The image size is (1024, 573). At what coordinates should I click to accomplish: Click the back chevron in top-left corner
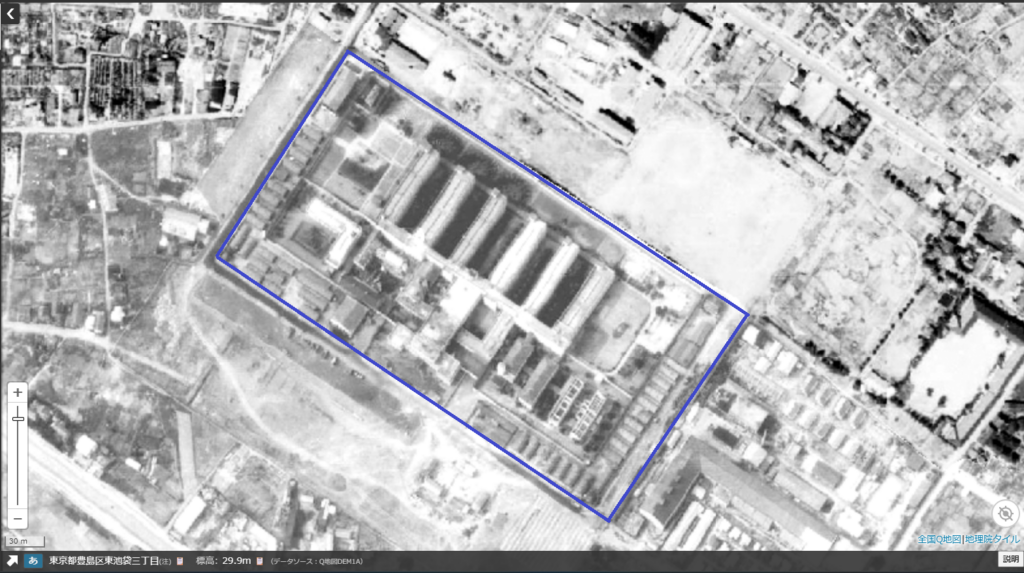(x=11, y=13)
